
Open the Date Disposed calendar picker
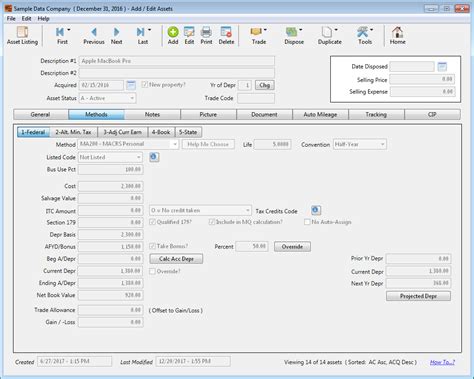click(x=442, y=67)
